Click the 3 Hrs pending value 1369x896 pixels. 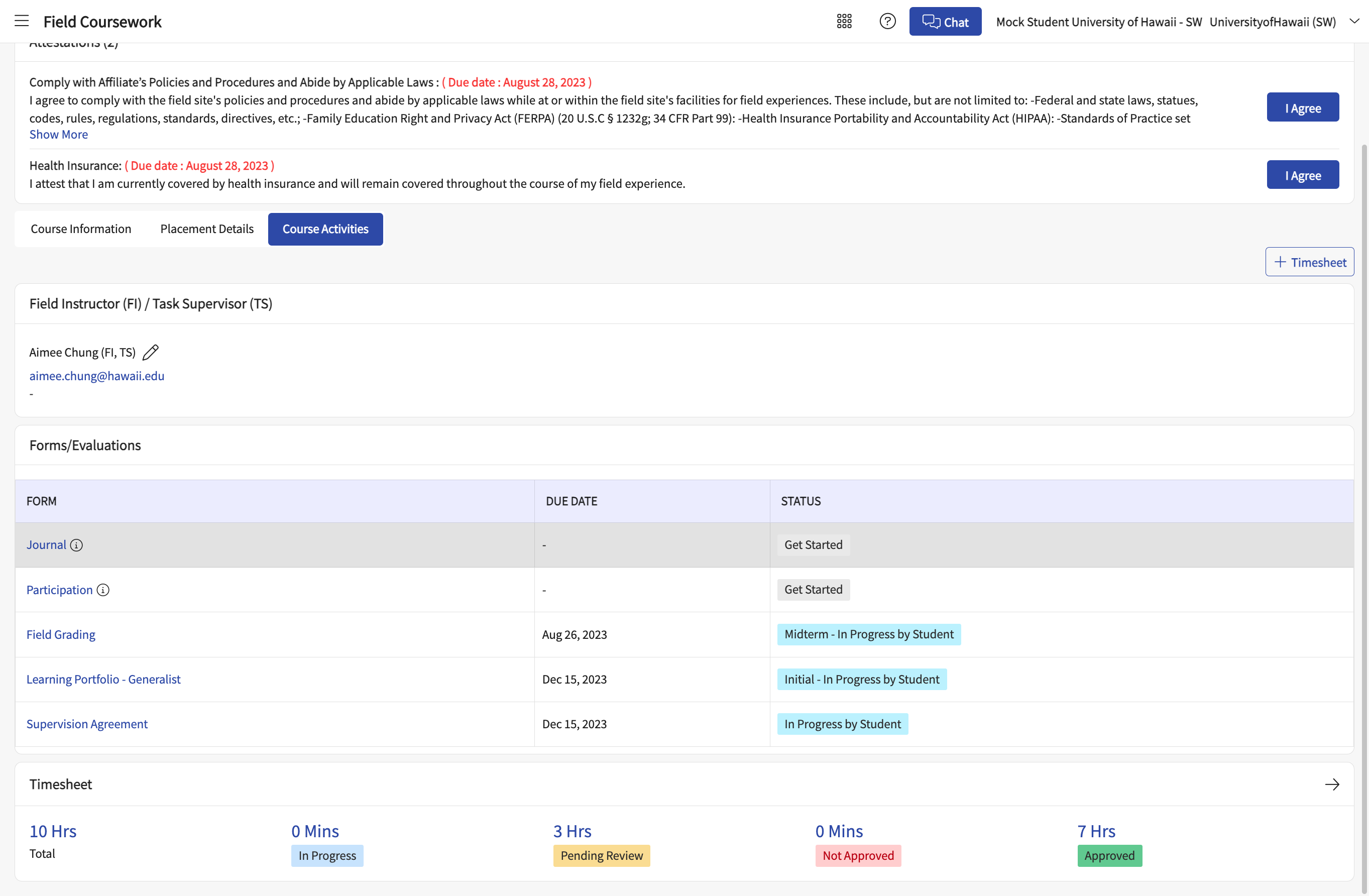point(573,831)
